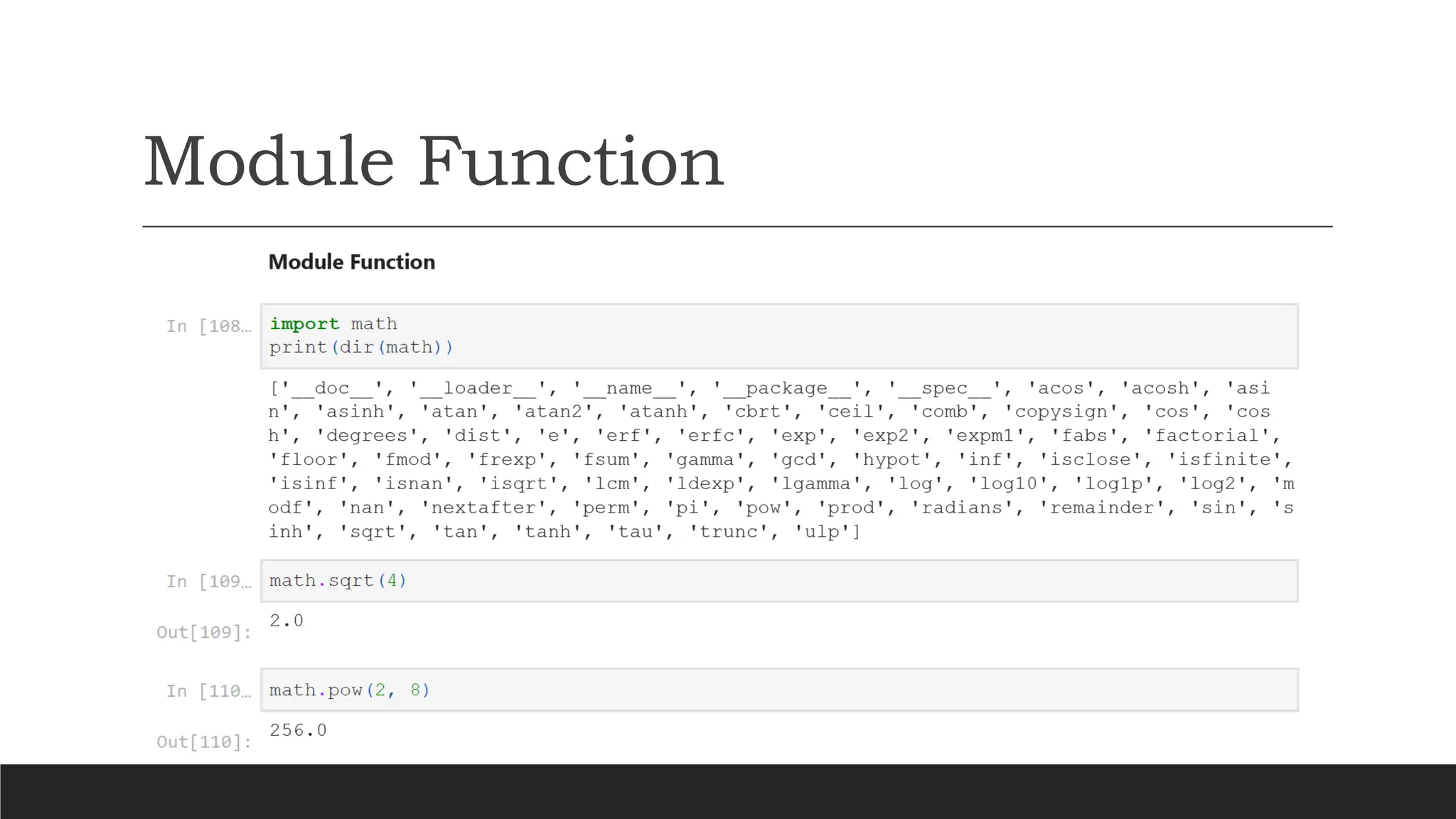Click 'sqrt' in the output list

click(373, 532)
